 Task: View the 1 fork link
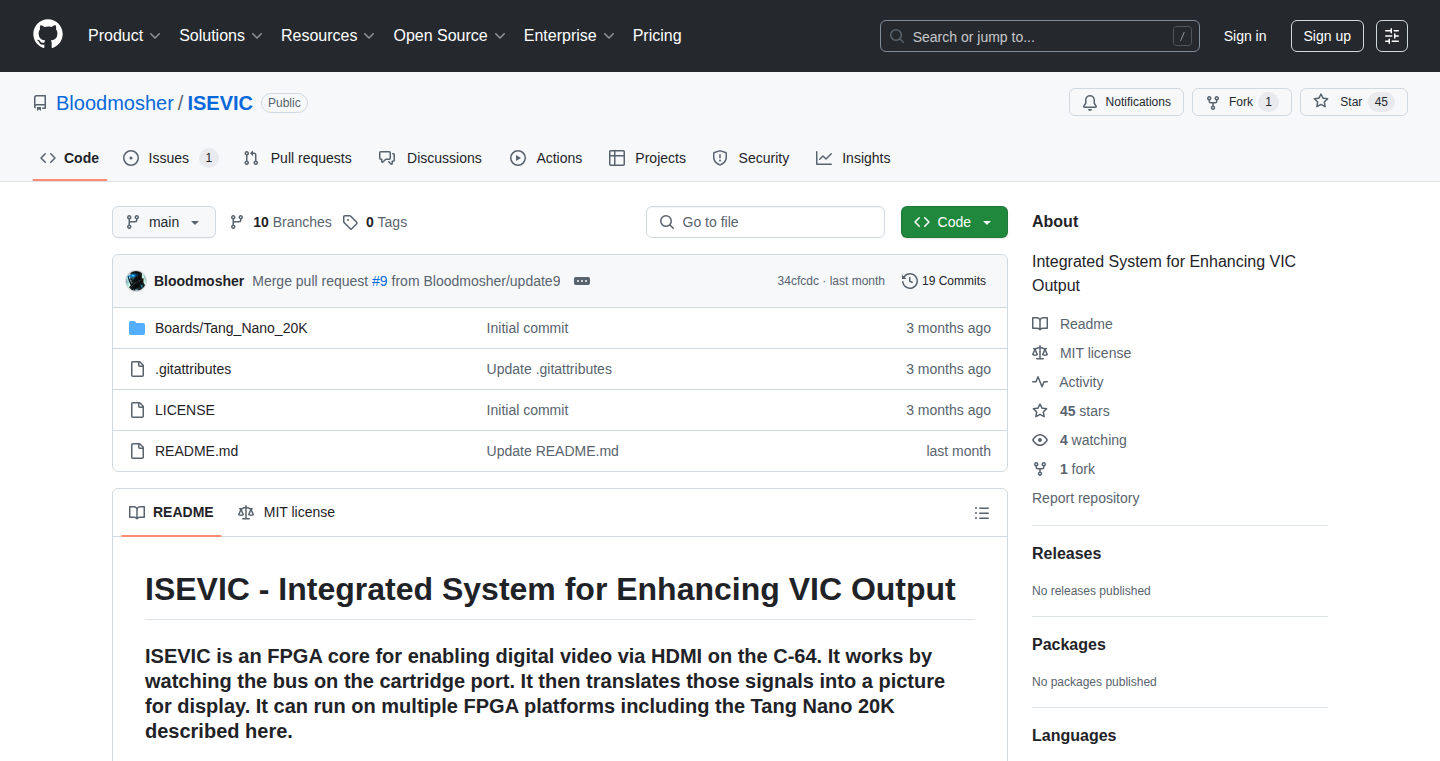tap(1064, 469)
